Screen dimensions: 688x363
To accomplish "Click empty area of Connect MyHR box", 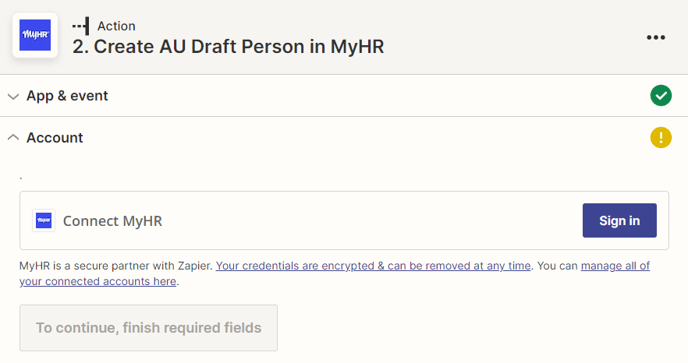I will coord(372,220).
